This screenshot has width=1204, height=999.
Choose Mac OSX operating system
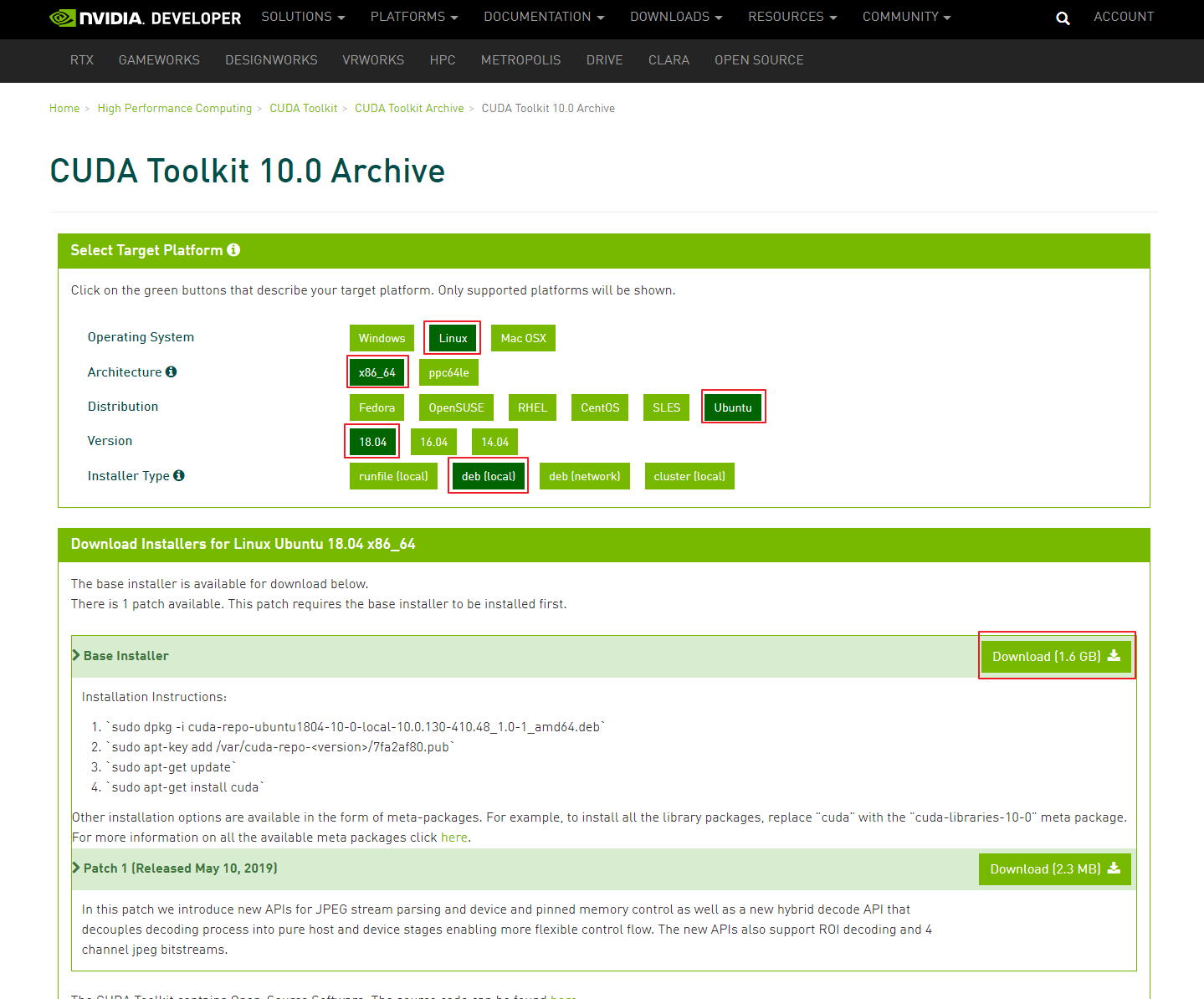point(523,338)
